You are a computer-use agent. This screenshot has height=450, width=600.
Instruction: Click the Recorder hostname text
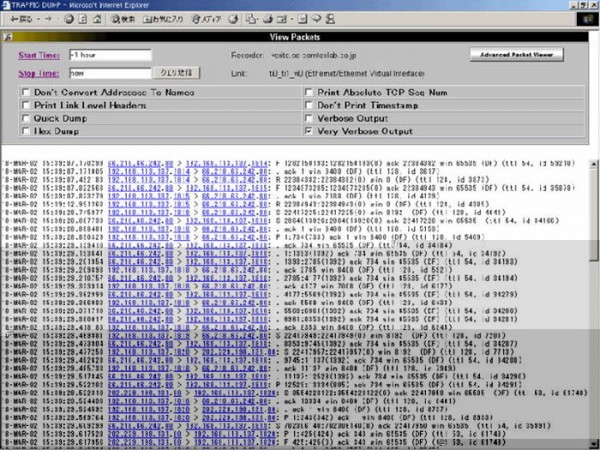tap(314, 55)
